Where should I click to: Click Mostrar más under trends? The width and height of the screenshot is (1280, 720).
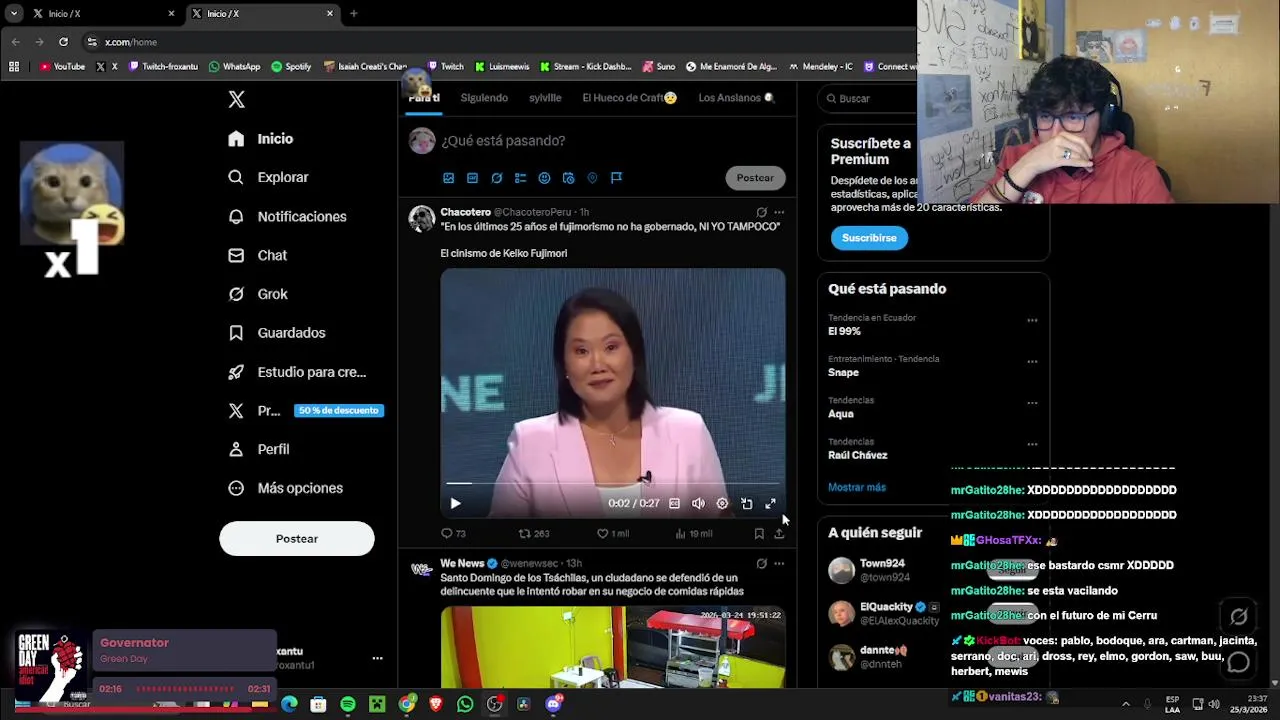(x=857, y=487)
